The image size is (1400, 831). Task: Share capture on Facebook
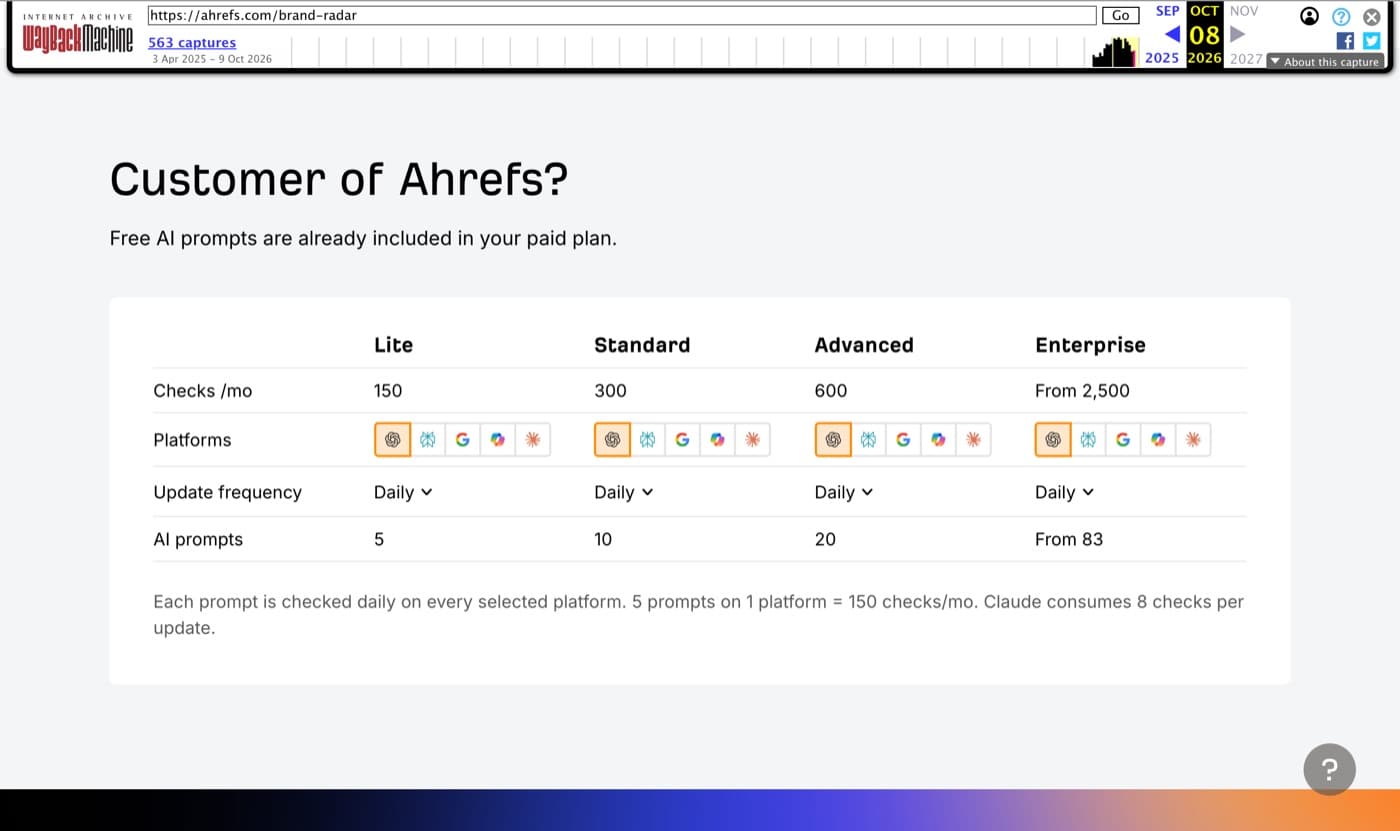[x=1346, y=41]
